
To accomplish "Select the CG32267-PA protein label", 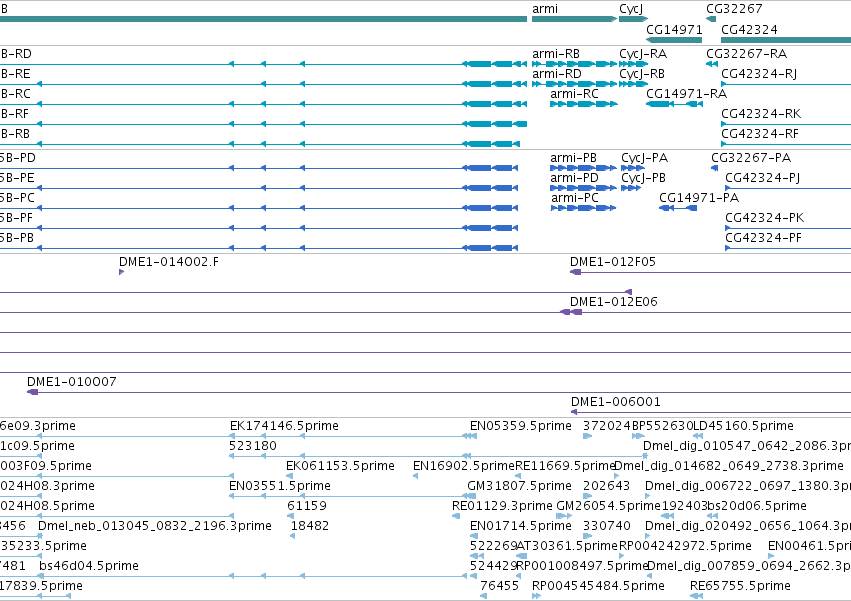I will click(x=751, y=158).
